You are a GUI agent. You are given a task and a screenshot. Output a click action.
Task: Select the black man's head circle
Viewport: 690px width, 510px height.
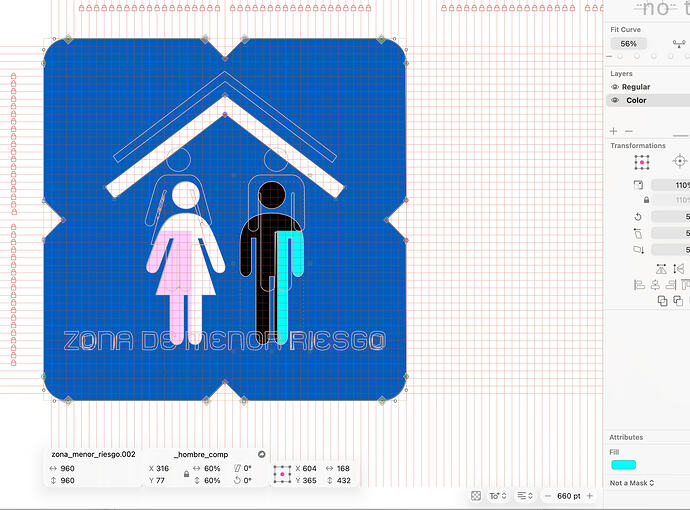[272, 195]
